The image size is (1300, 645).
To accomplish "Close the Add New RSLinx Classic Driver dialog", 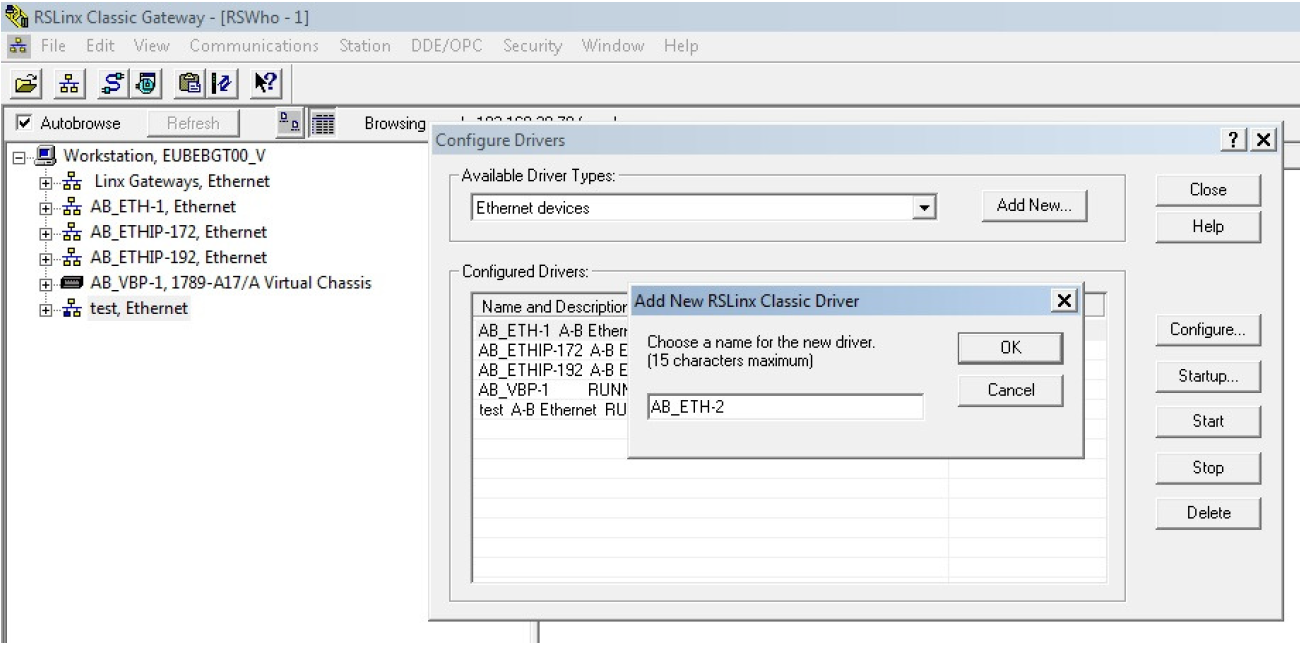I will (1065, 301).
